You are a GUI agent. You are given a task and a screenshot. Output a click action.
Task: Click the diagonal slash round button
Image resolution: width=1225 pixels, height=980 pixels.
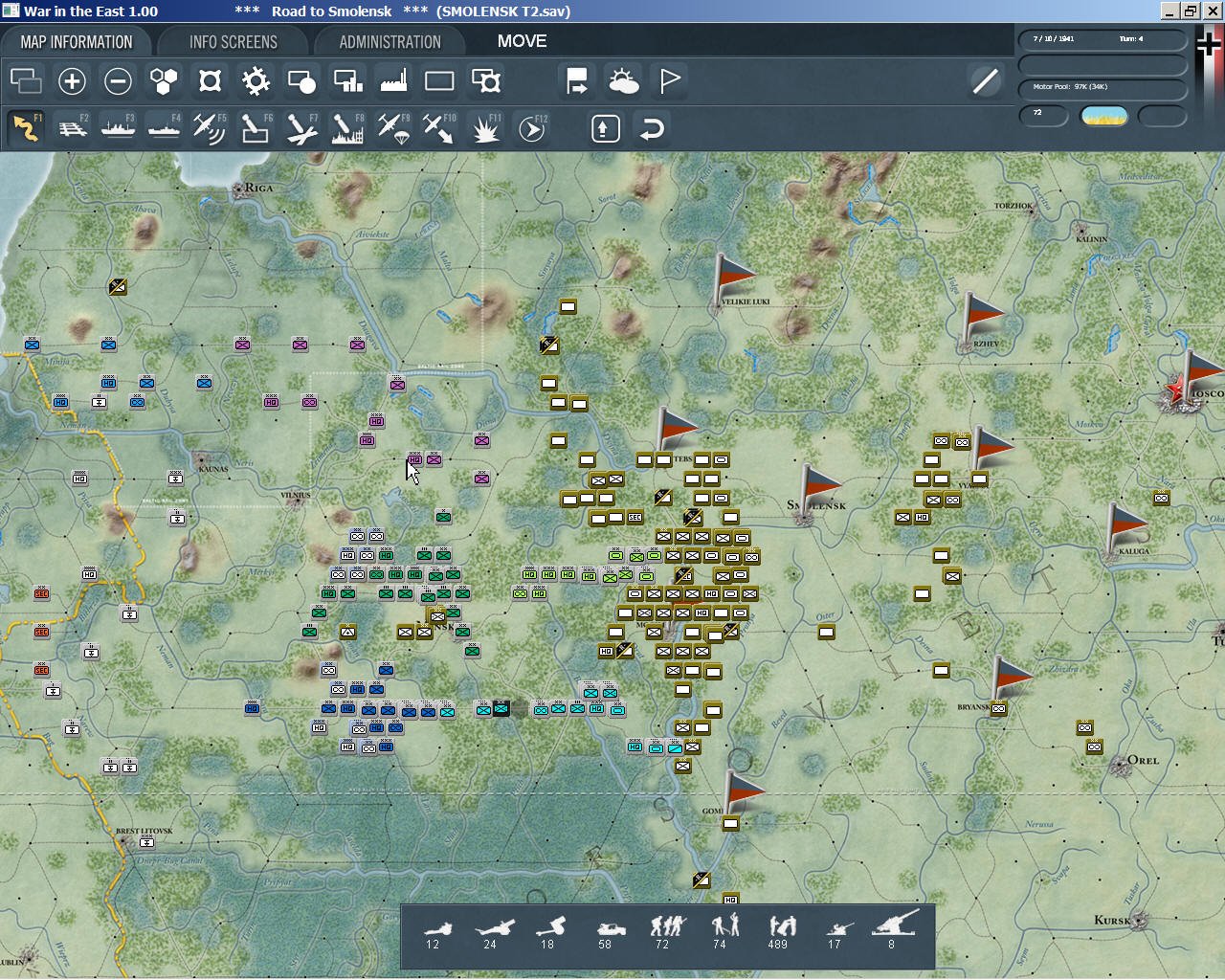[985, 81]
